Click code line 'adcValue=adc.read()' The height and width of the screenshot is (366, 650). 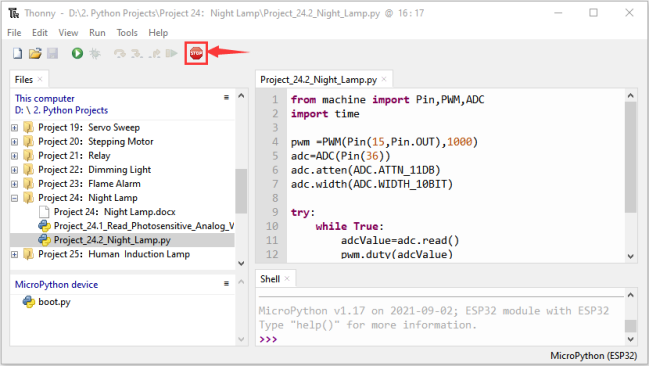click(x=400, y=240)
